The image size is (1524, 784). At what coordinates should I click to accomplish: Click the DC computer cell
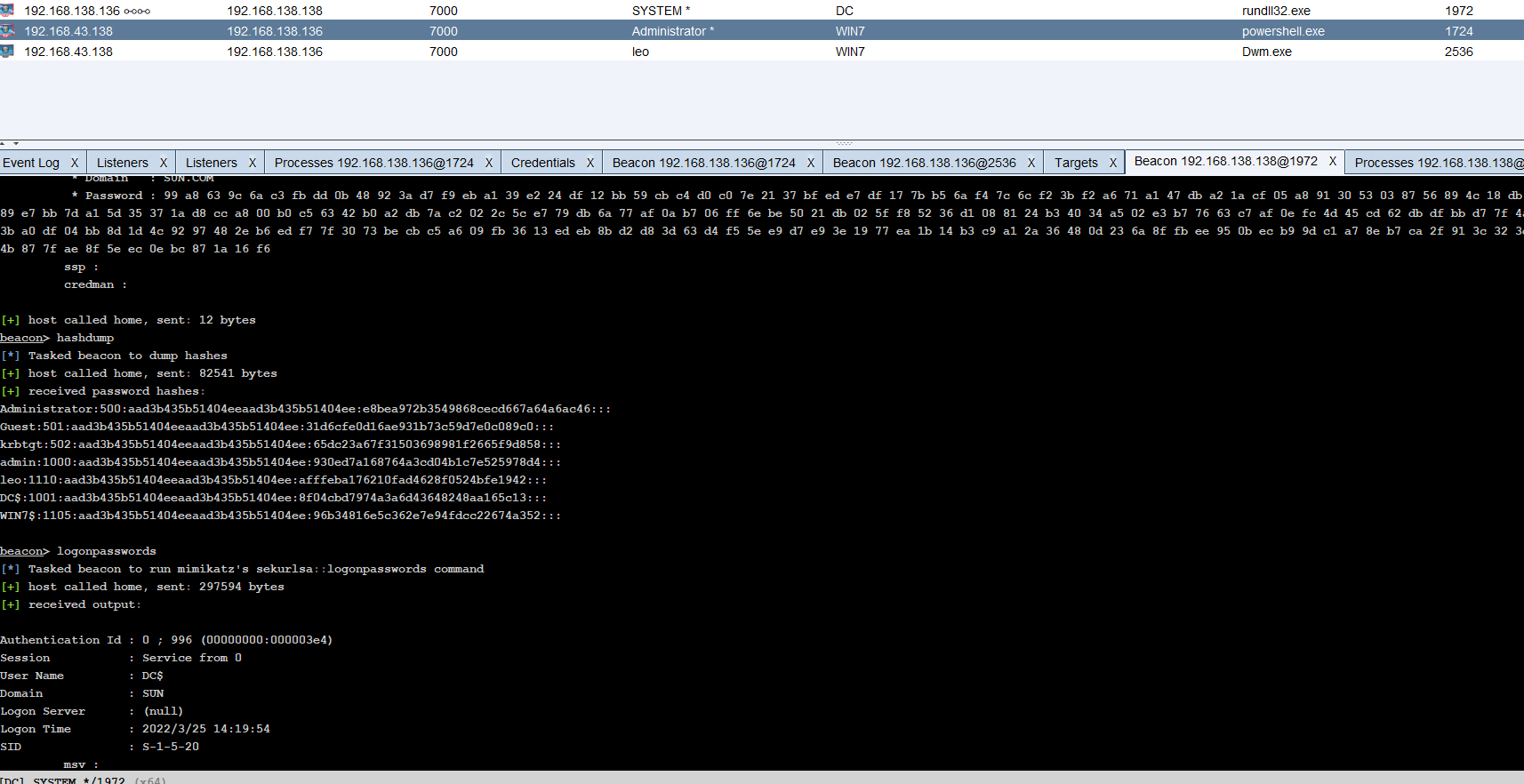point(845,11)
